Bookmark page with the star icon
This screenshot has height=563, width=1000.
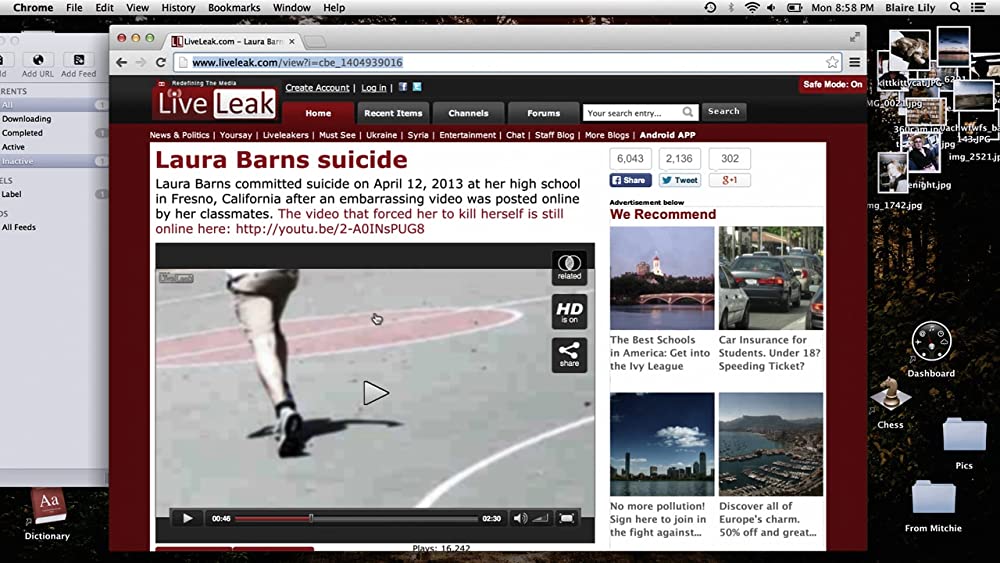click(832, 62)
